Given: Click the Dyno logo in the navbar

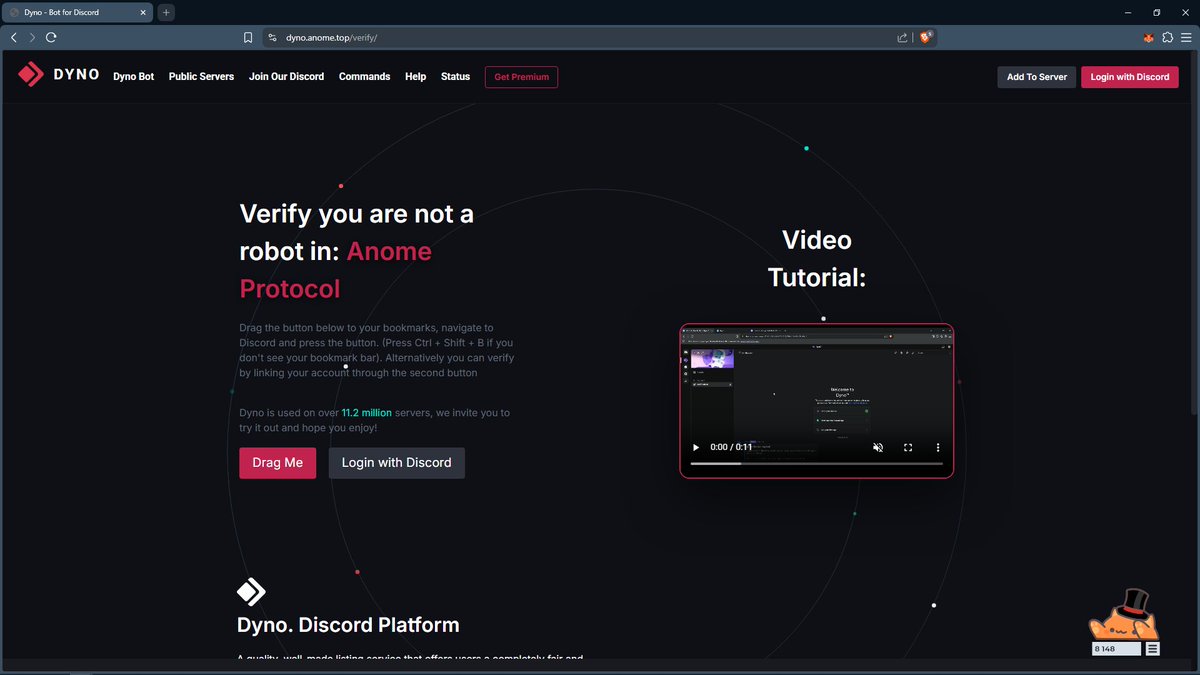Looking at the screenshot, I should [x=58, y=75].
